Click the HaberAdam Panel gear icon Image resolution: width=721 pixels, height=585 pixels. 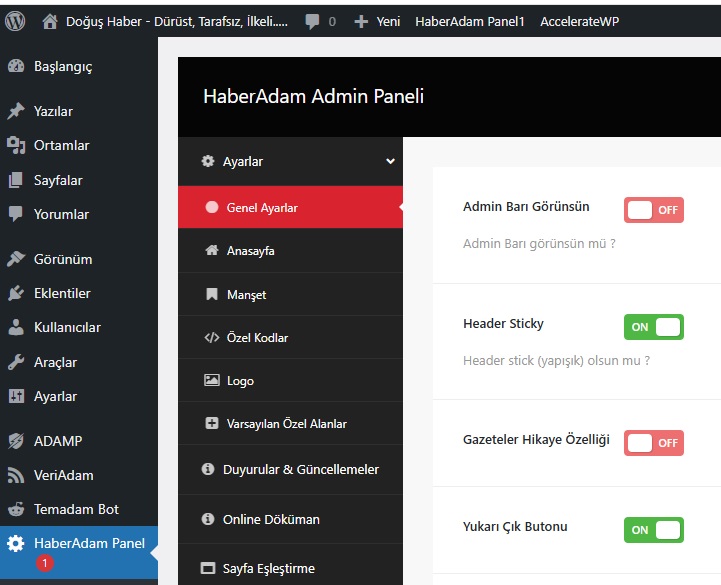[x=16, y=544]
